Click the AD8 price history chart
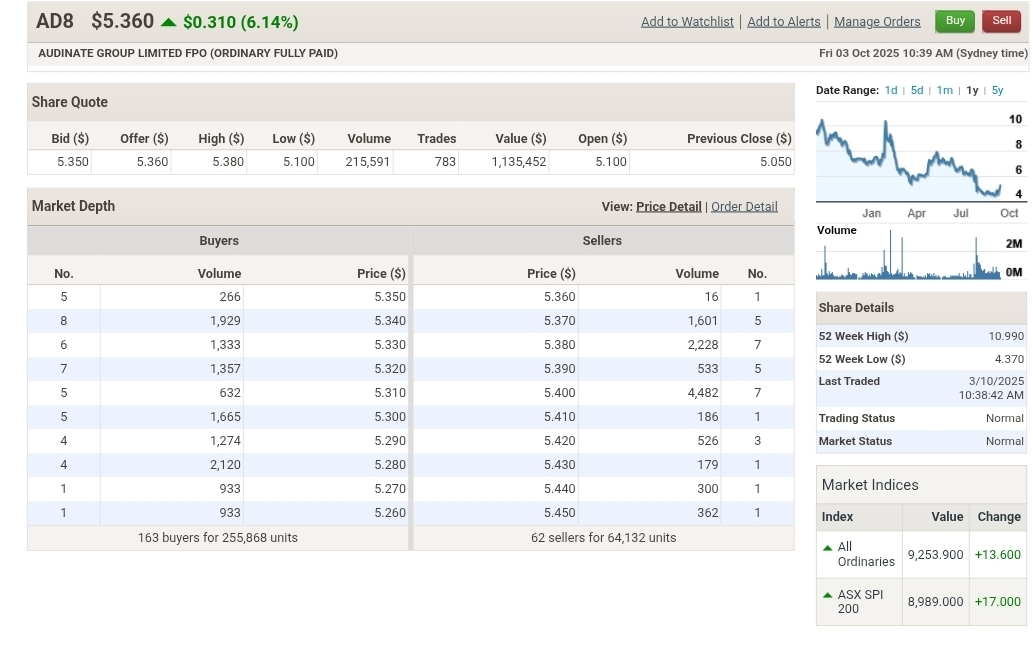 coord(908,160)
